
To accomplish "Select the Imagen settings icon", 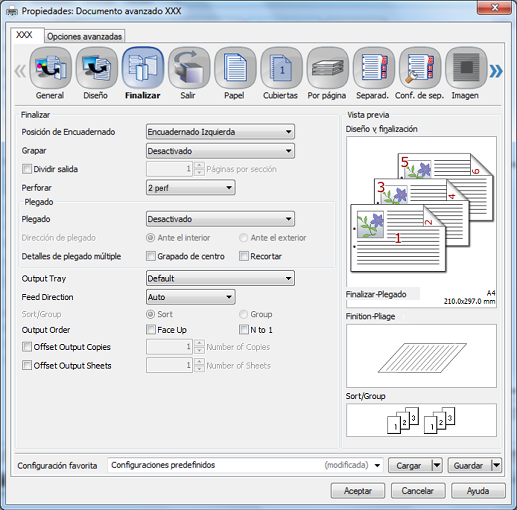I will 466,68.
